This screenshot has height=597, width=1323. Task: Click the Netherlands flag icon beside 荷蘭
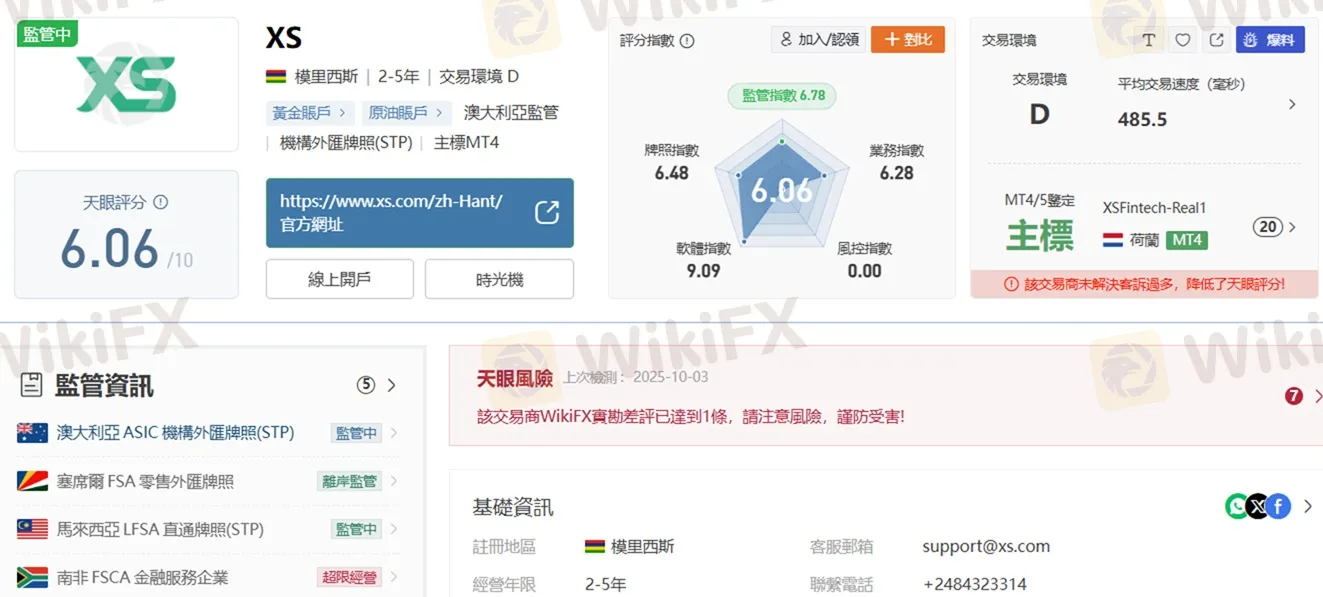click(x=1113, y=240)
